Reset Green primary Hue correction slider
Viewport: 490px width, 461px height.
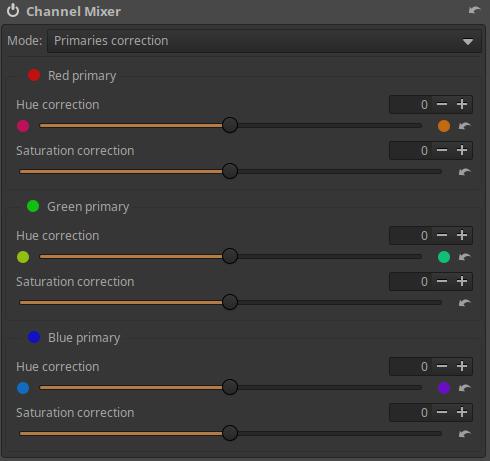click(x=464, y=257)
